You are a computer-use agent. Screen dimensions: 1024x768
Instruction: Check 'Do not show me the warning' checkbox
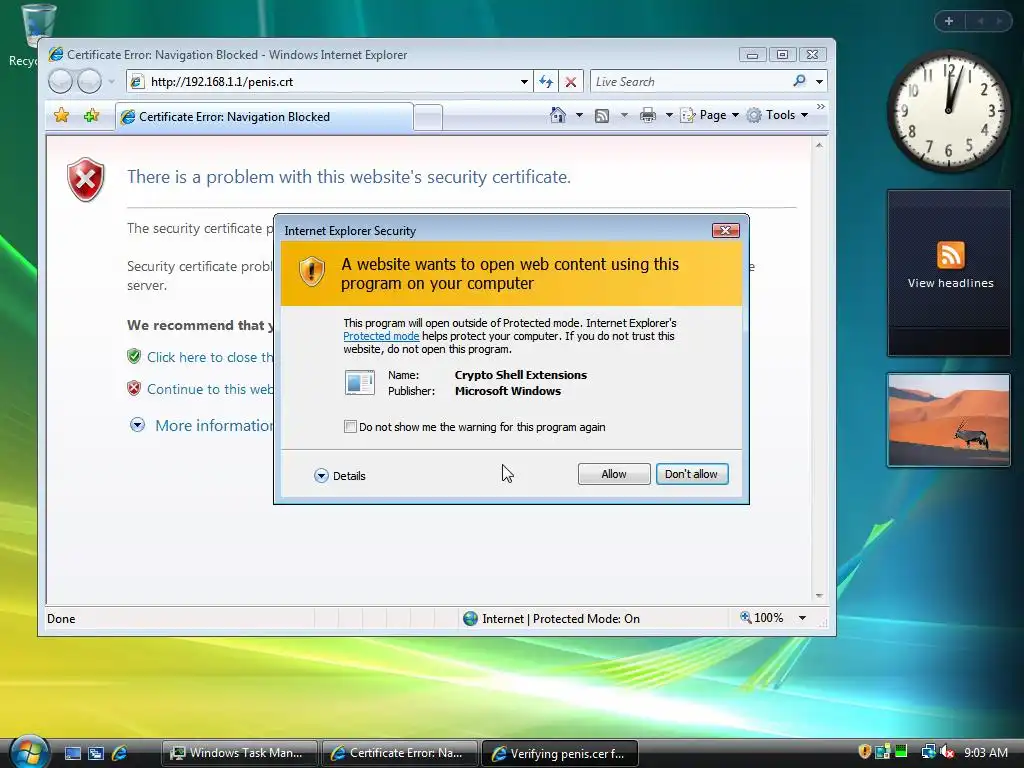(350, 427)
